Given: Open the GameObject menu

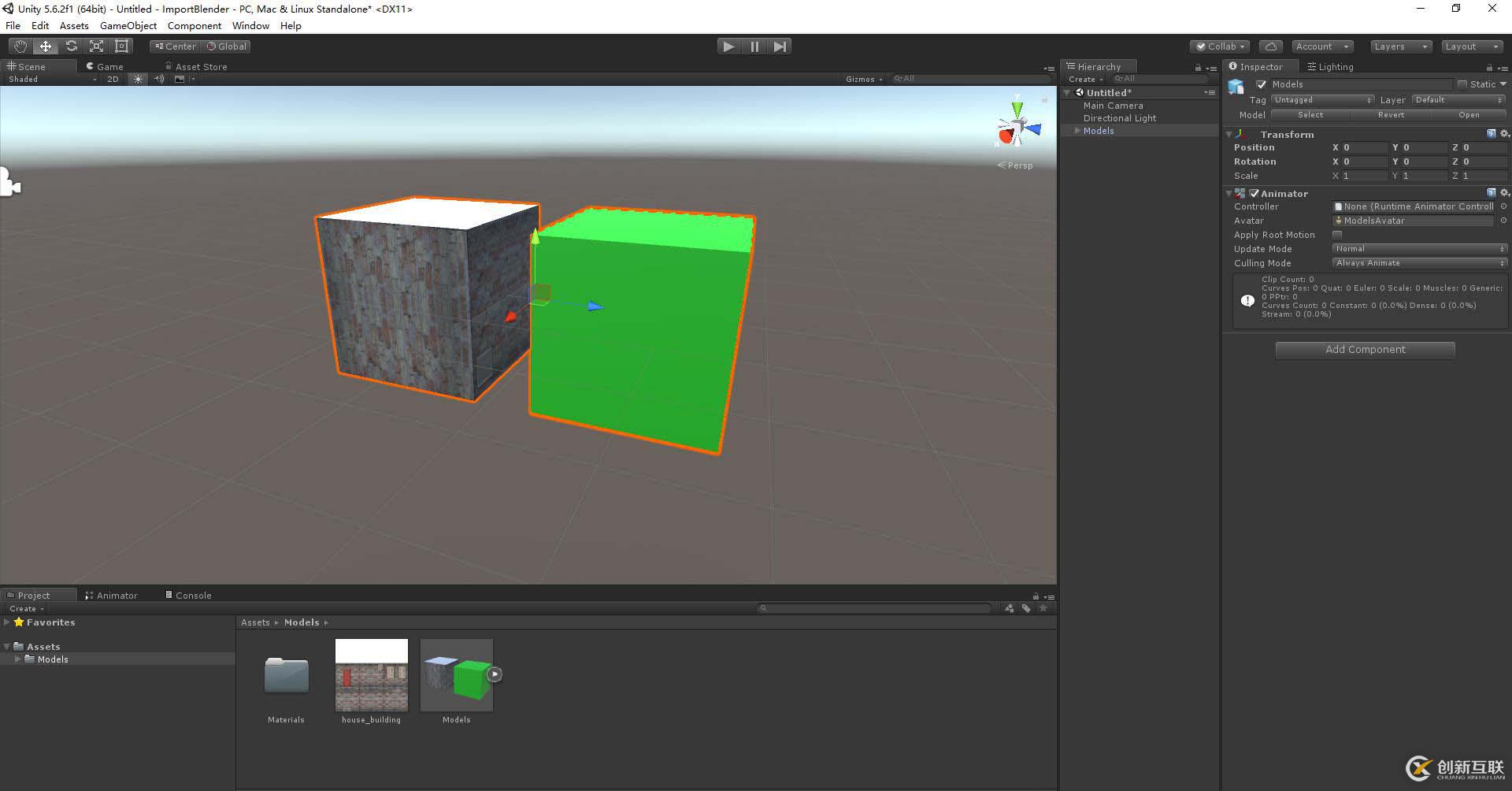Looking at the screenshot, I should (128, 25).
